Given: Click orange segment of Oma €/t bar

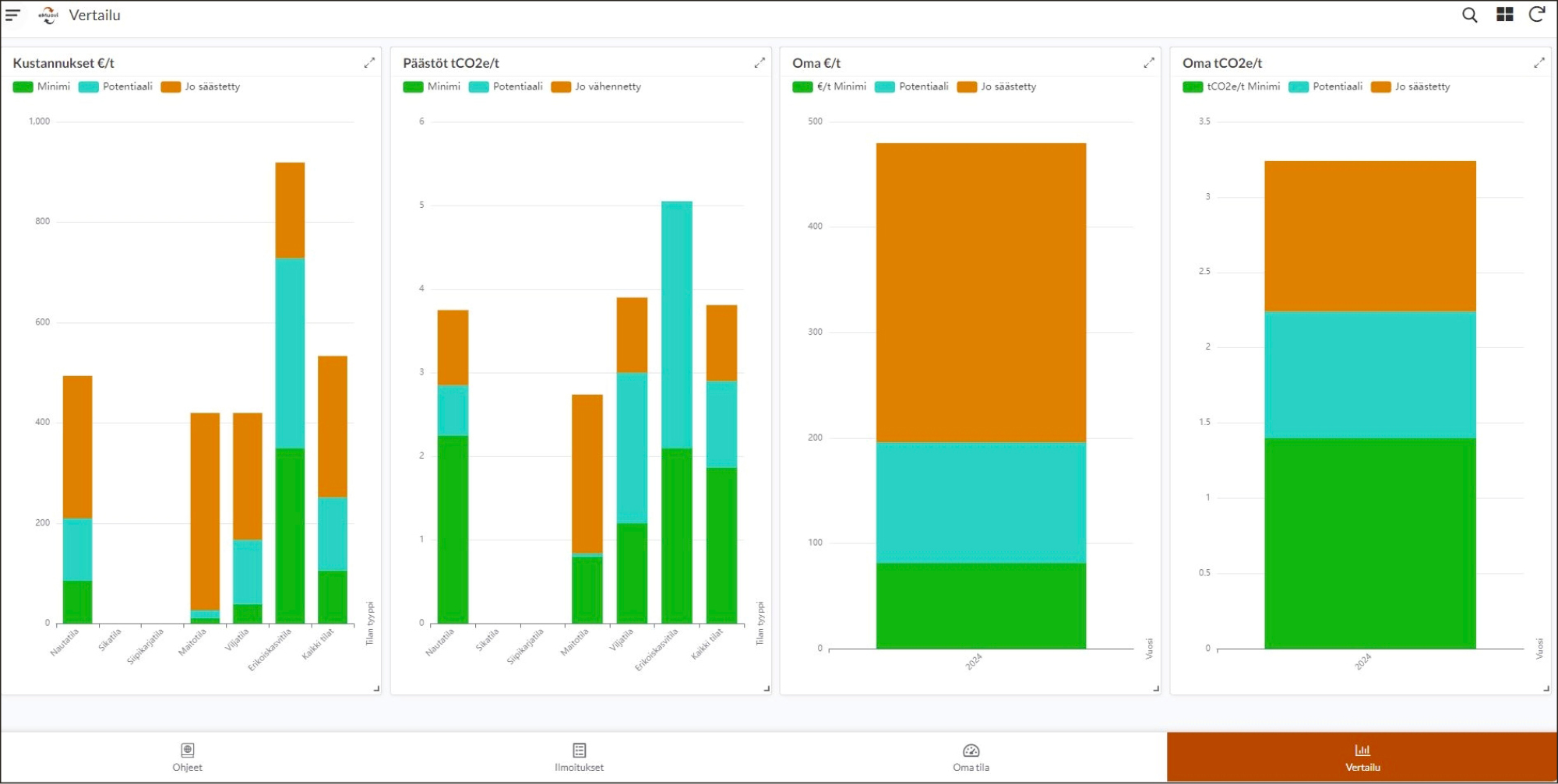Looking at the screenshot, I should (x=981, y=293).
